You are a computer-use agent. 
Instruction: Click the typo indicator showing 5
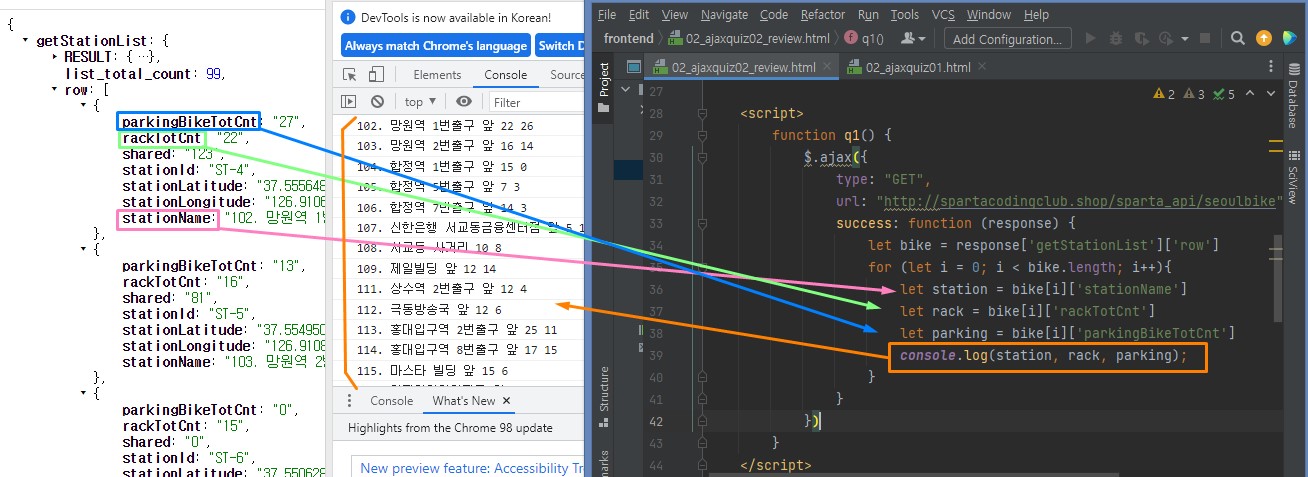tap(1225, 93)
